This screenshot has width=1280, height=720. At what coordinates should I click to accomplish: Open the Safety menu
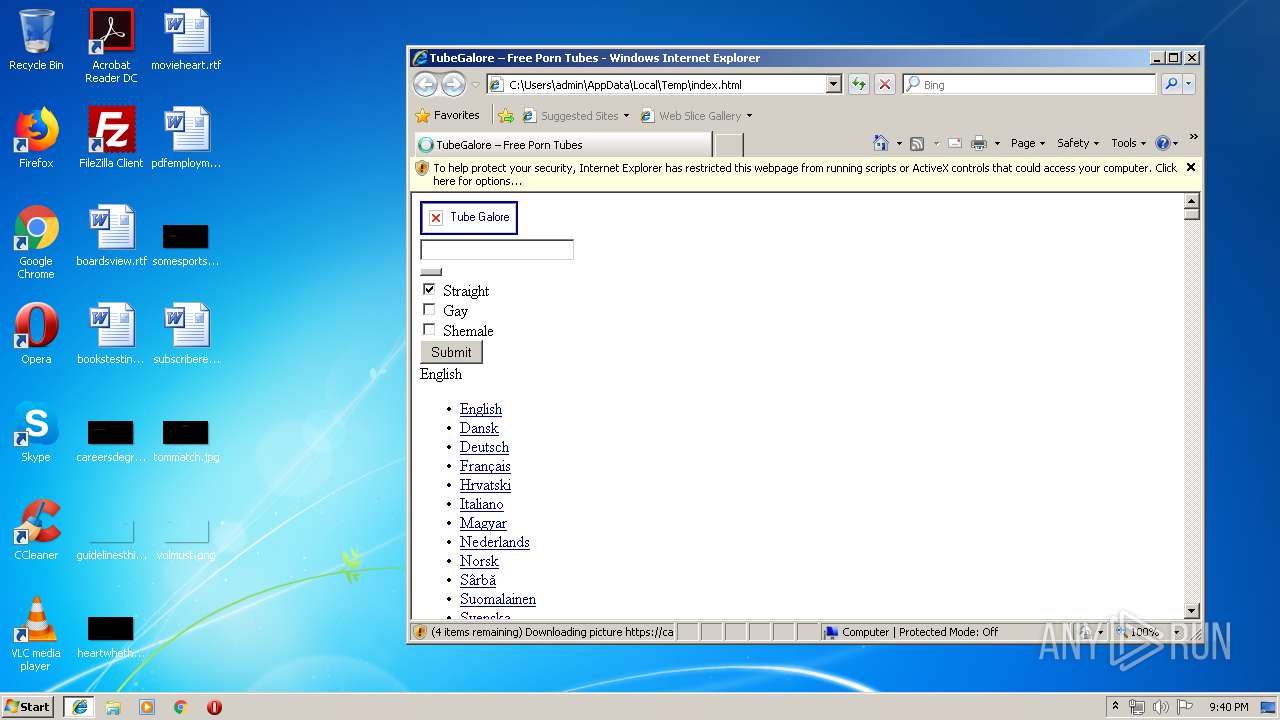(1078, 143)
